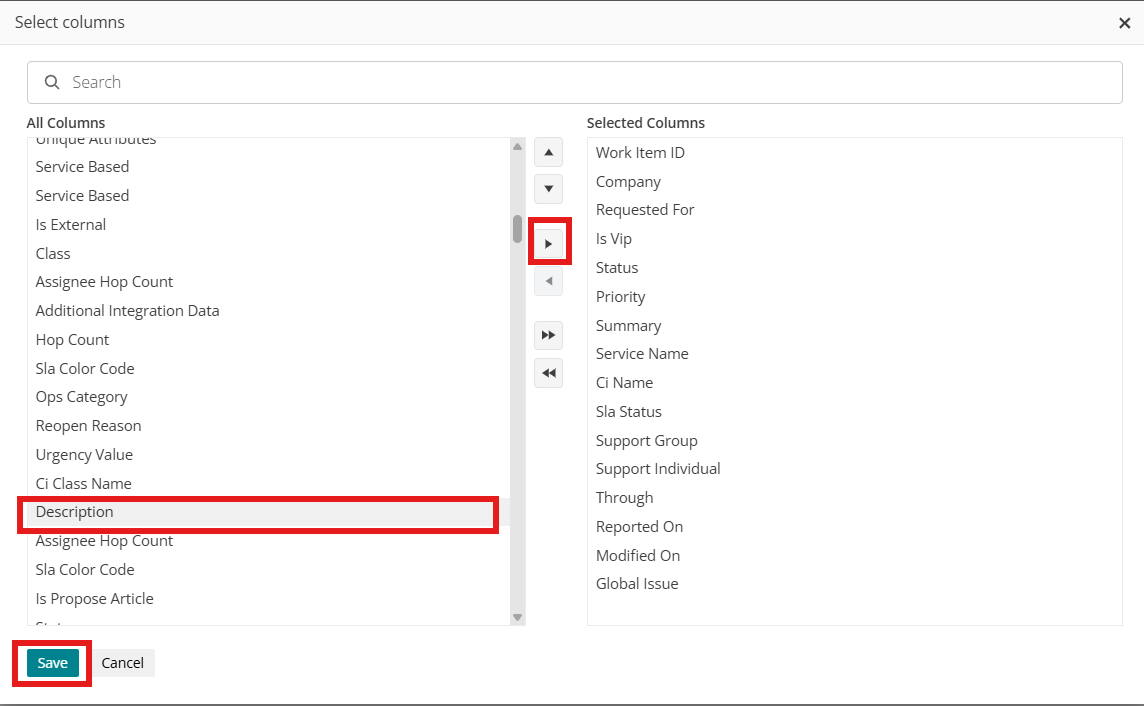Screen dimensions: 1144x706
Task: Click the move up arrow button
Action: point(548,153)
